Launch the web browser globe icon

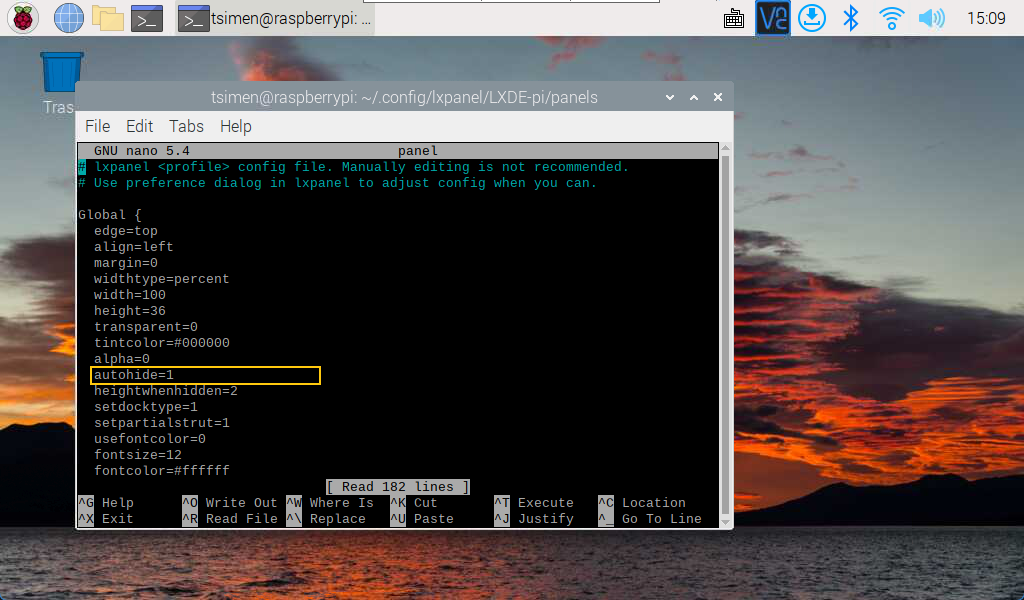pos(68,18)
